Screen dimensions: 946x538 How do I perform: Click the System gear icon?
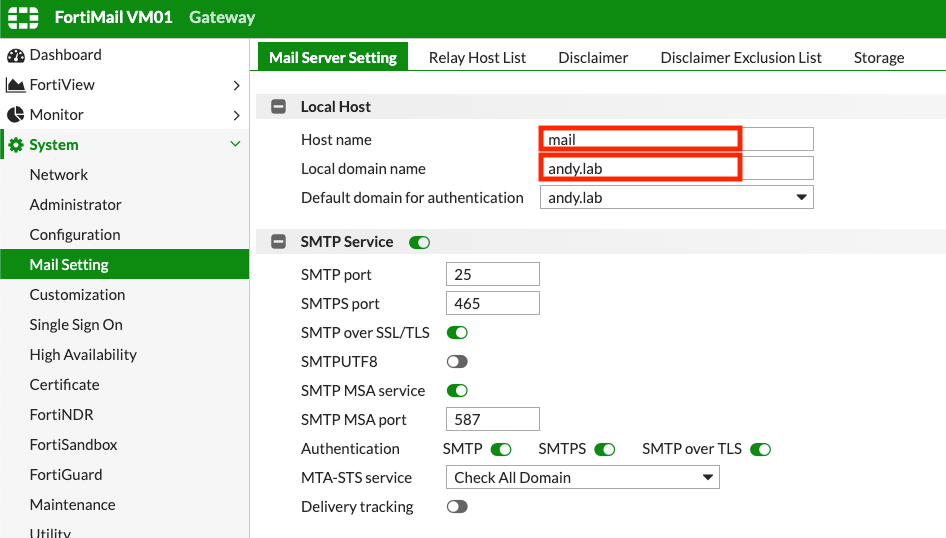pyautogui.click(x=15, y=145)
